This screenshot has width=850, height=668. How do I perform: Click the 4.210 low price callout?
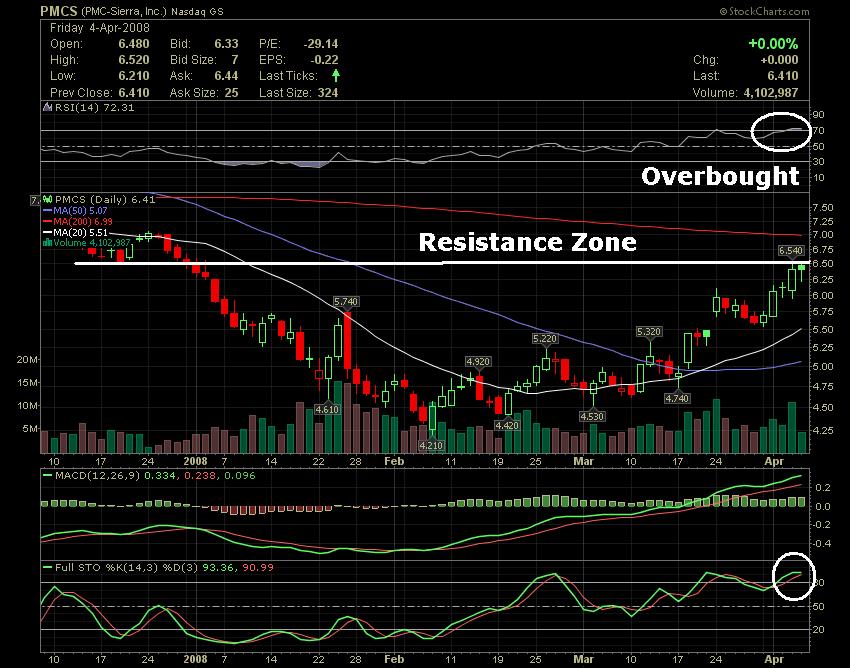(432, 445)
